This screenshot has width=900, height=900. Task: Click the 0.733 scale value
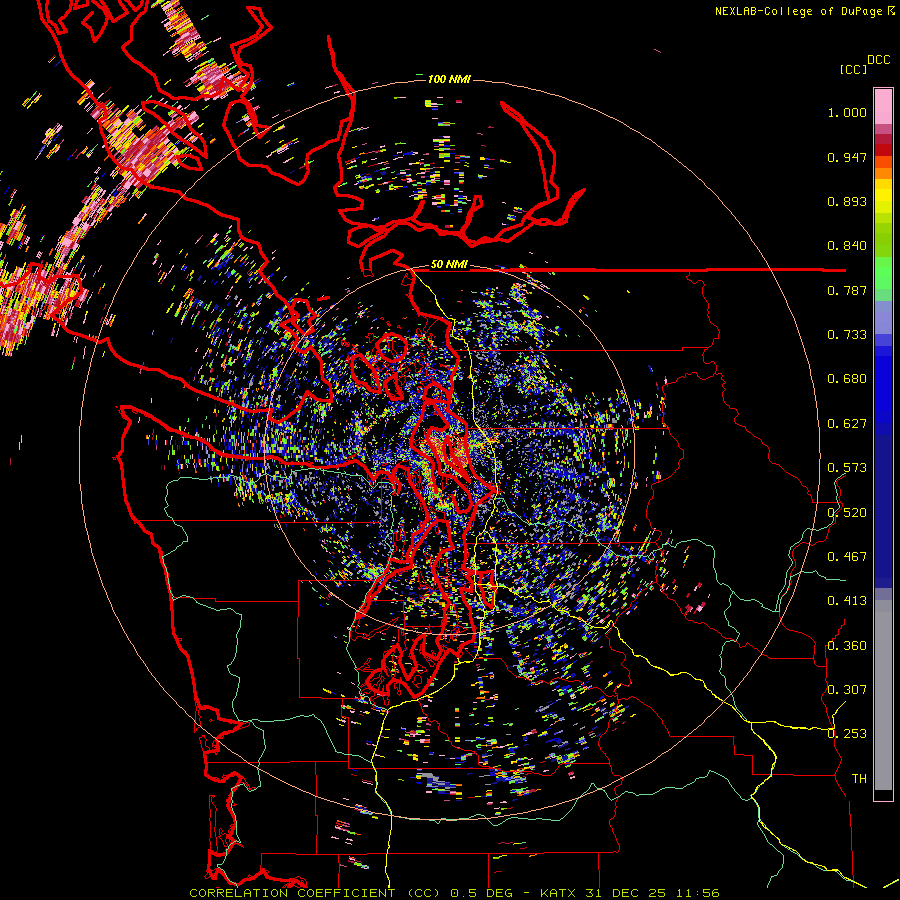[847, 335]
